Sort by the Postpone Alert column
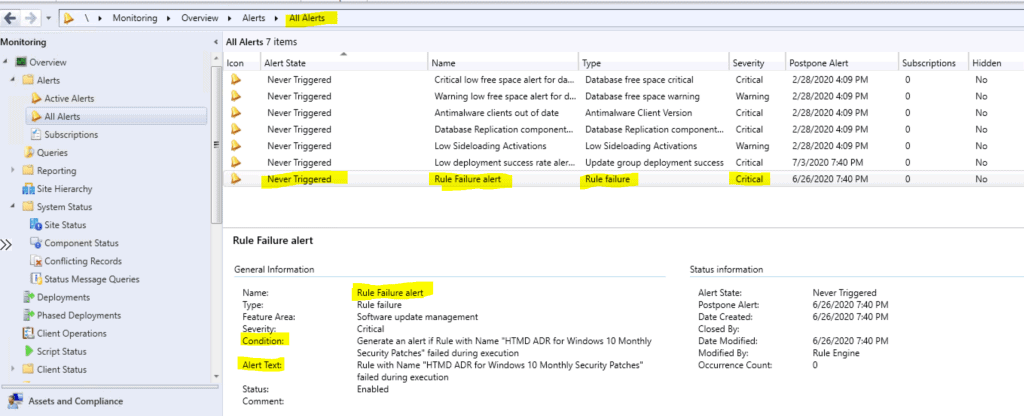The height and width of the screenshot is (416, 1024). (x=841, y=63)
